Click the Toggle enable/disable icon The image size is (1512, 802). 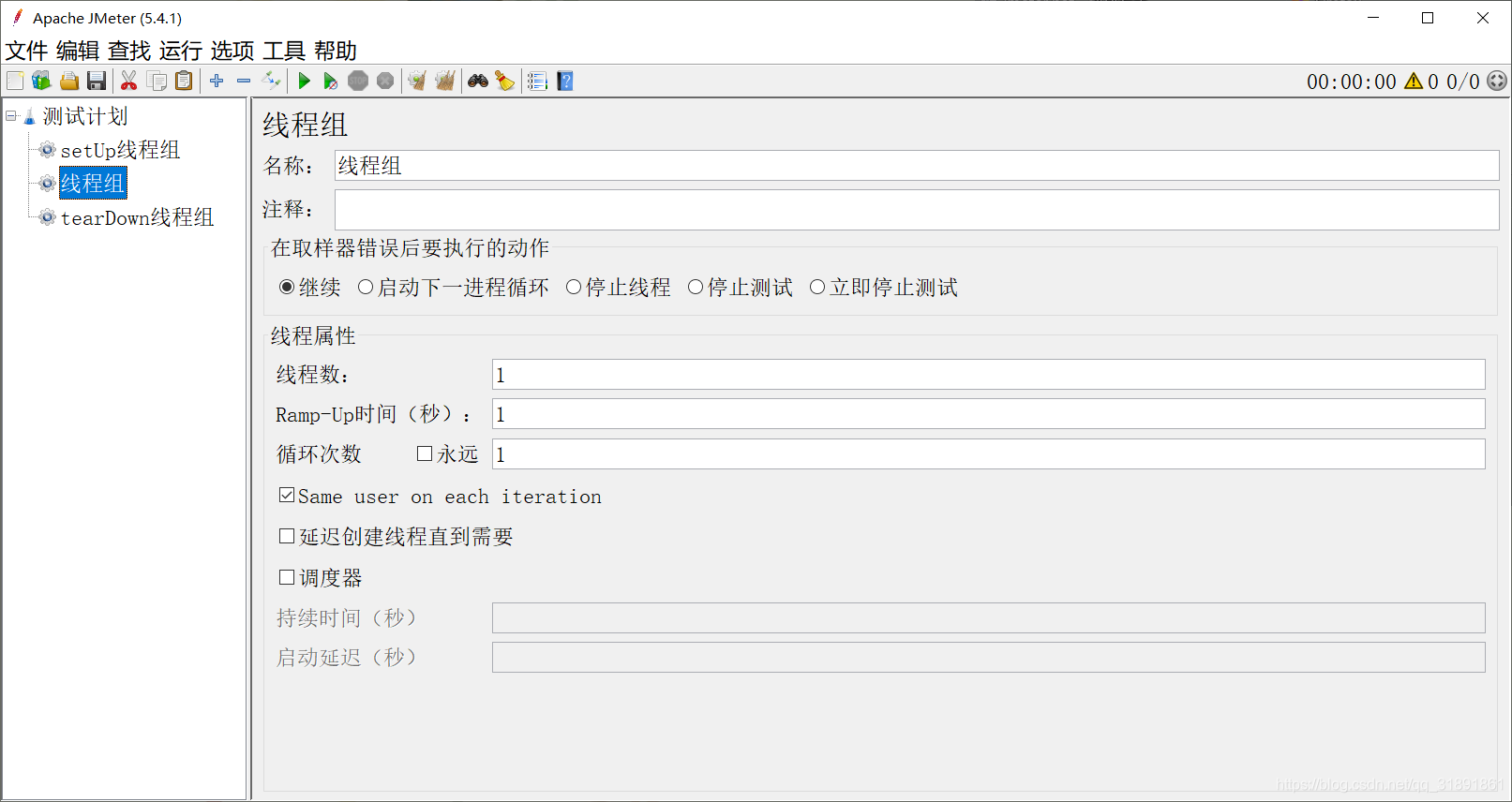click(271, 82)
